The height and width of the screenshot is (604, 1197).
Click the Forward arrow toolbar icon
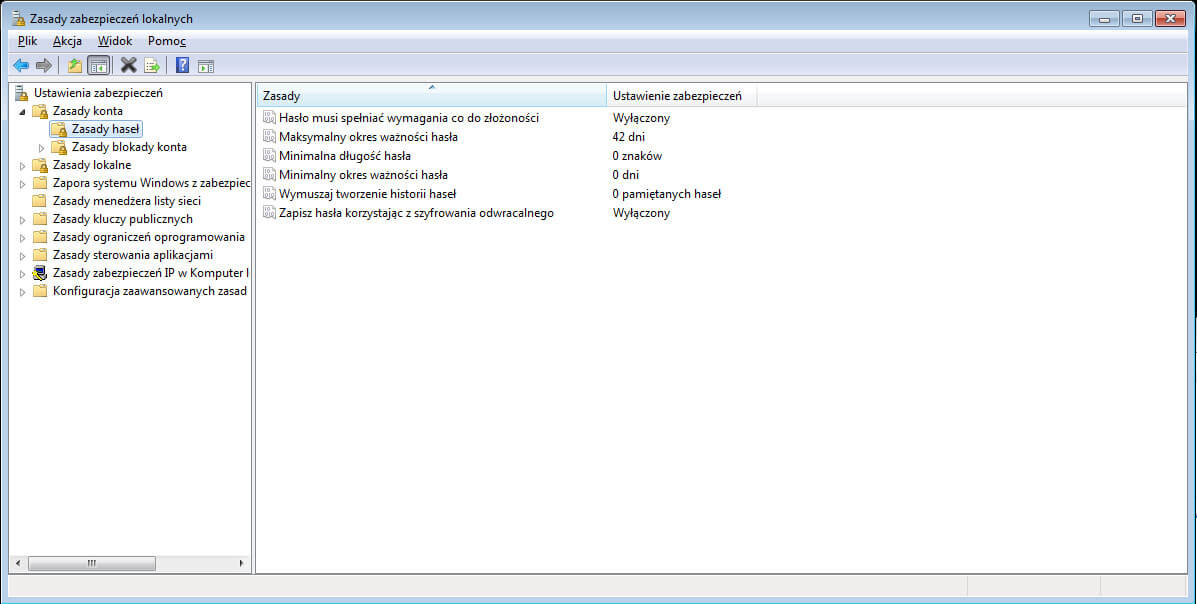(x=43, y=66)
